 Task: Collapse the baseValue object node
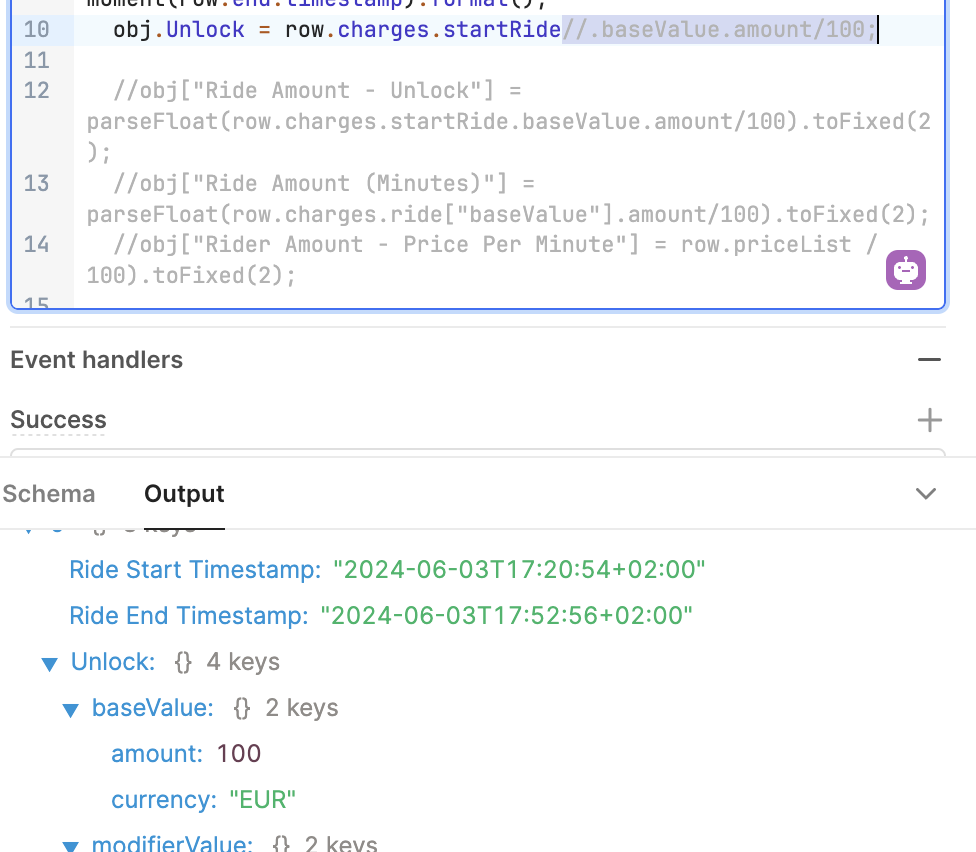(70, 709)
